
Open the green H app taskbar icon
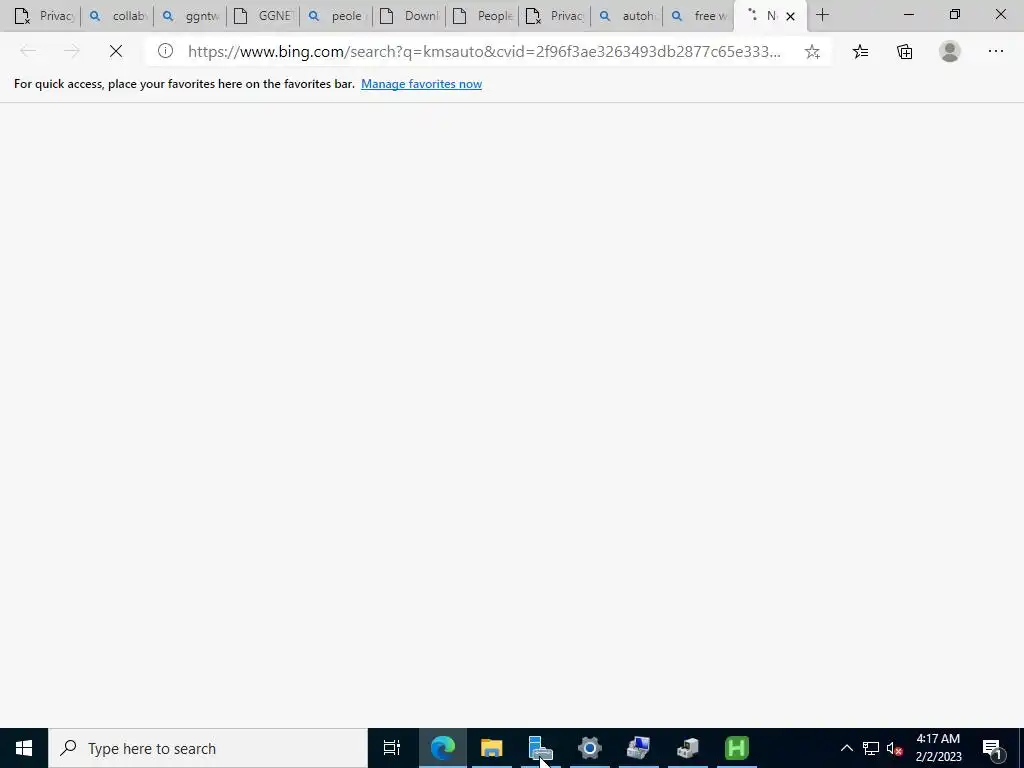737,748
